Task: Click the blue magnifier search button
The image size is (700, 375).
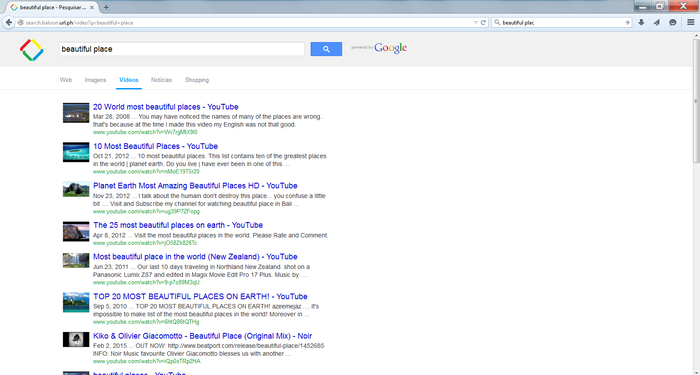Action: click(326, 49)
